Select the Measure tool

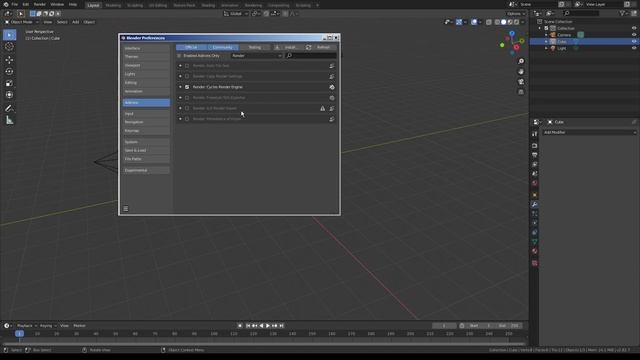[9, 120]
